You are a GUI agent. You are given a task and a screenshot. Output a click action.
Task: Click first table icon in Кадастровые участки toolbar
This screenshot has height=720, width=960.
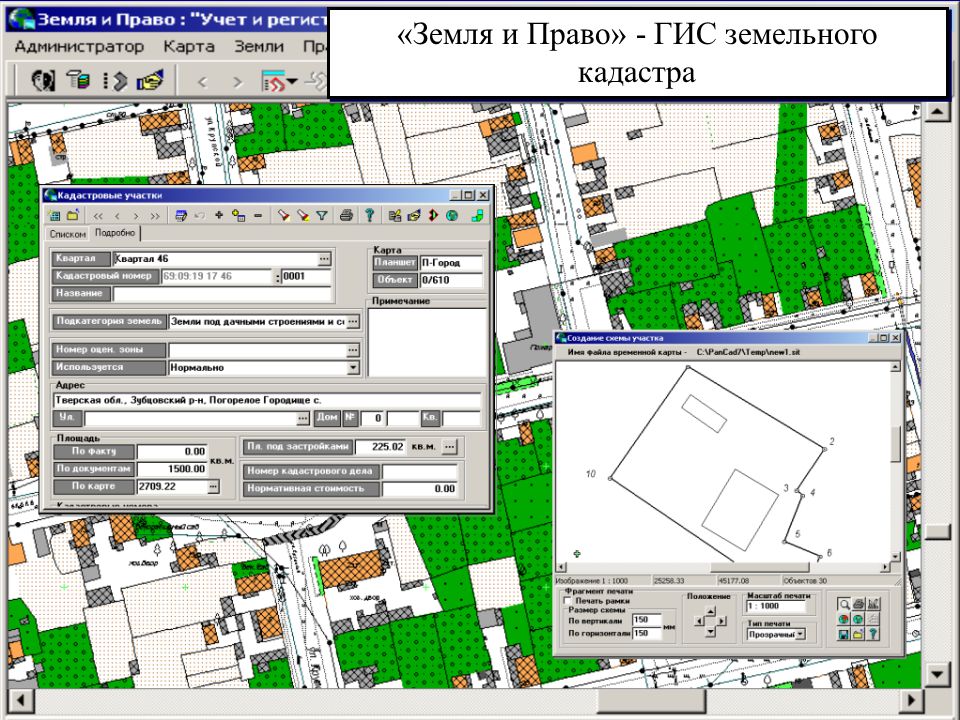point(54,216)
